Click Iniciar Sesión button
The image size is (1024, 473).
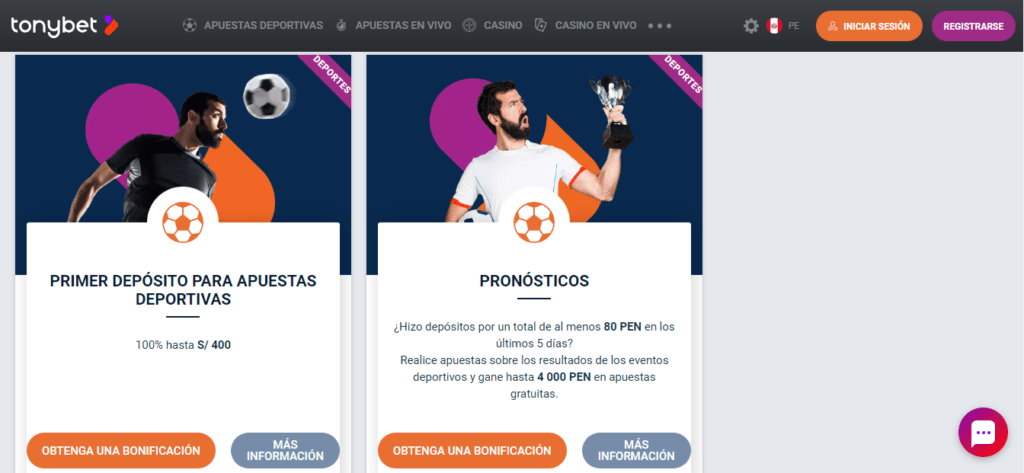pyautogui.click(x=869, y=26)
